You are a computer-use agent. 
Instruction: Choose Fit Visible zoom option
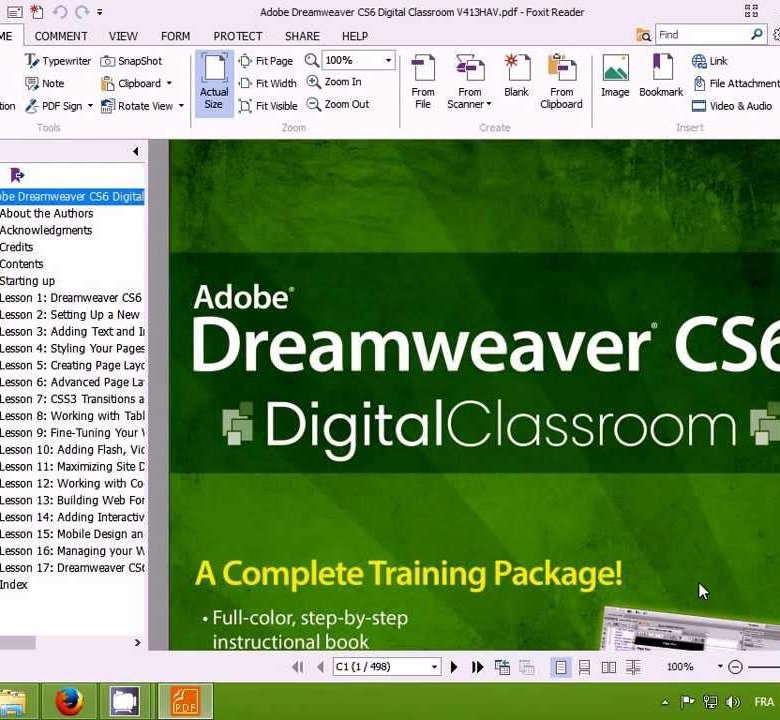coord(268,105)
